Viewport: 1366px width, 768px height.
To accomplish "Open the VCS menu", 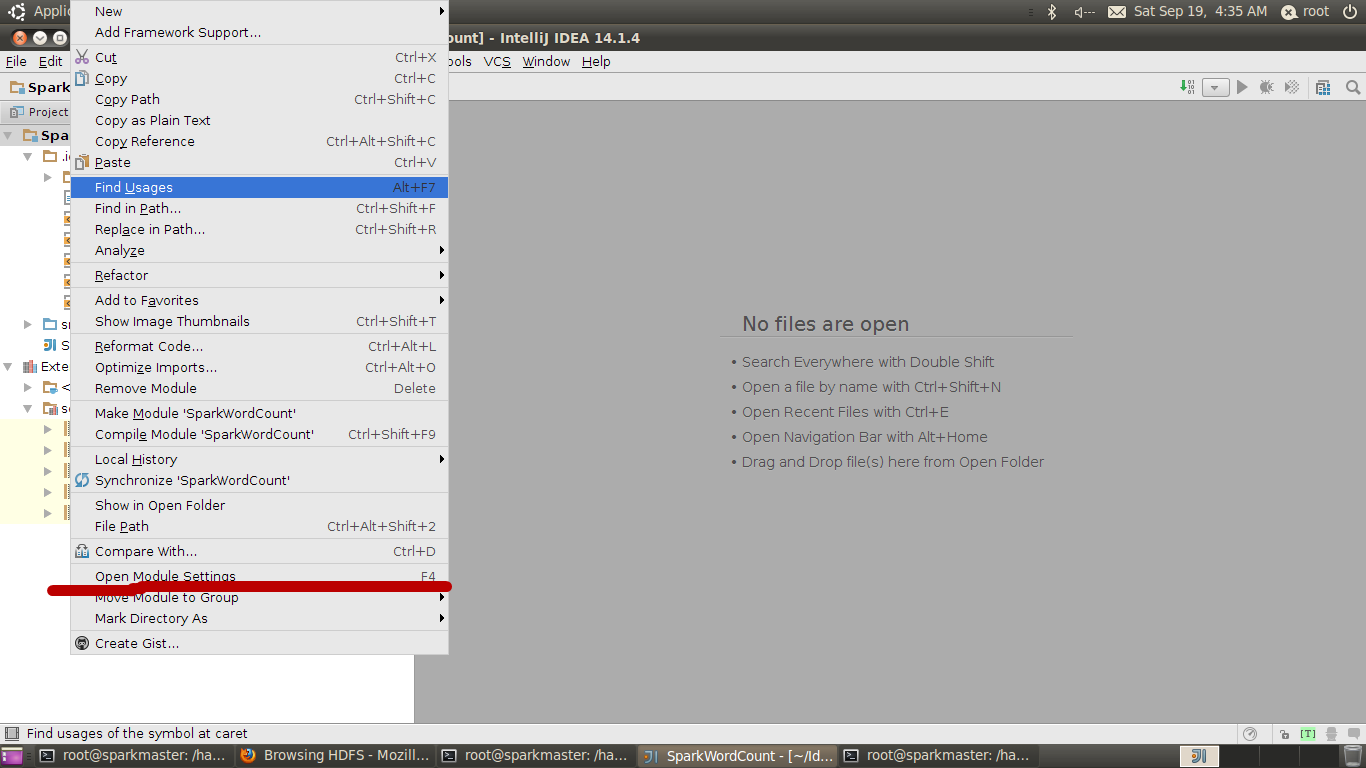I will coord(497,61).
